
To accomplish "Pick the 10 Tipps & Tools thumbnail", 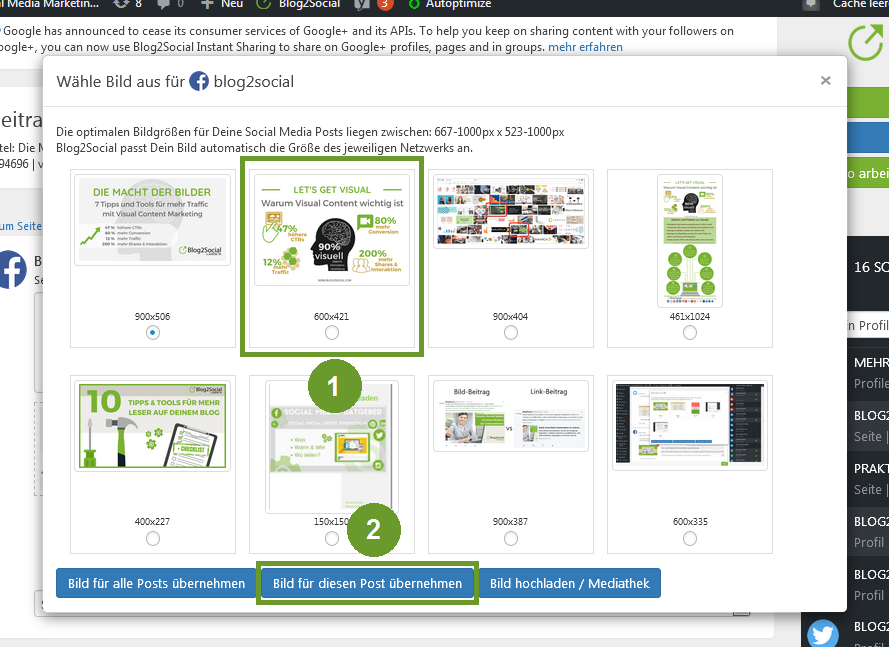I will coord(153,425).
